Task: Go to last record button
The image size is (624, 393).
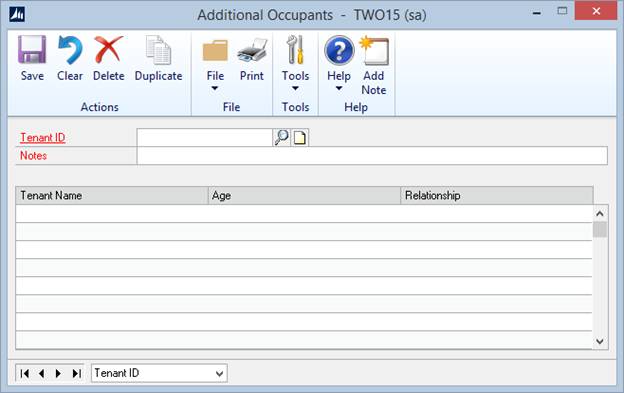Action: pos(76,374)
